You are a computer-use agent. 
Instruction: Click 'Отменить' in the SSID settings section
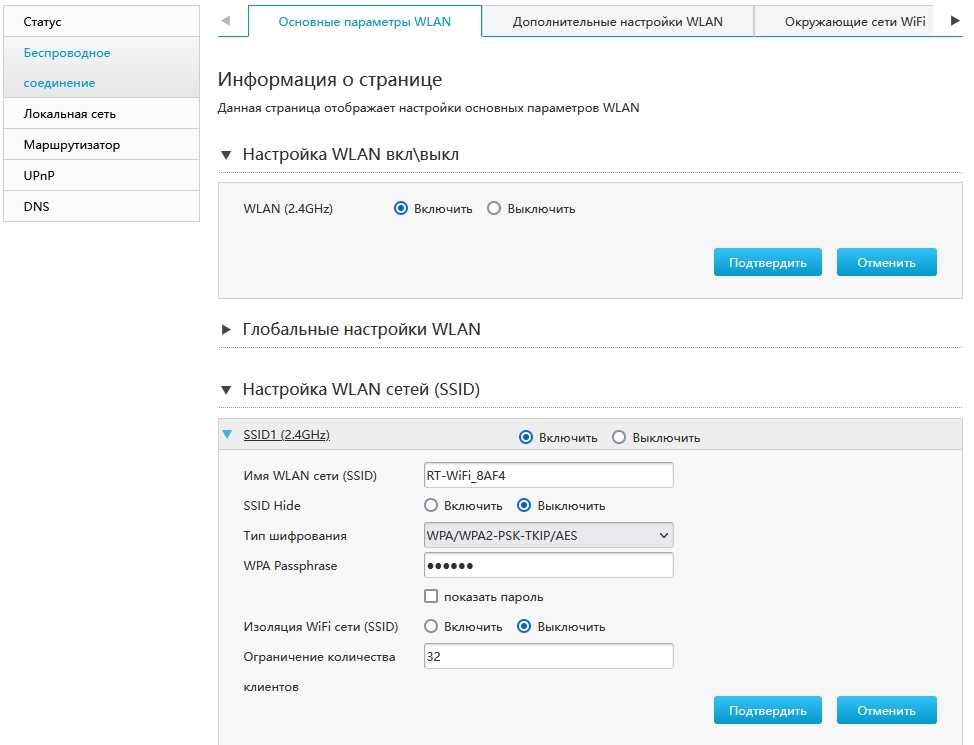[886, 711]
